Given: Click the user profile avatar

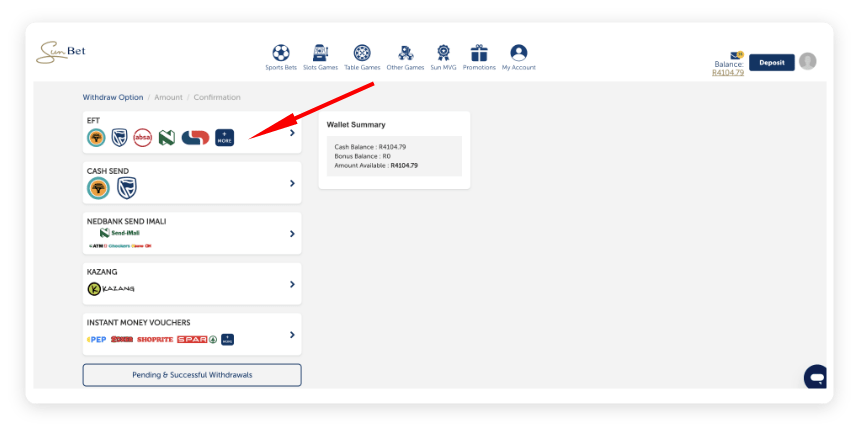Looking at the screenshot, I should 808,61.
